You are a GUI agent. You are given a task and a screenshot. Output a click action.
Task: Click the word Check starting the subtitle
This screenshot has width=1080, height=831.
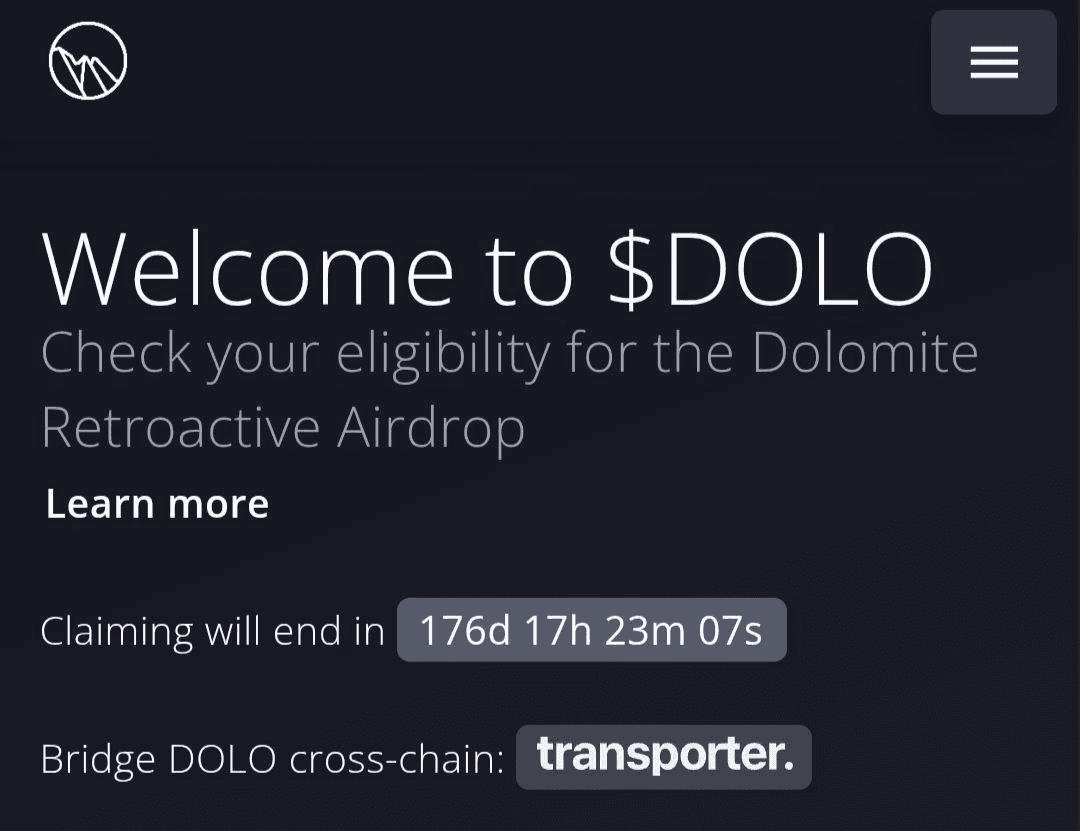116,353
